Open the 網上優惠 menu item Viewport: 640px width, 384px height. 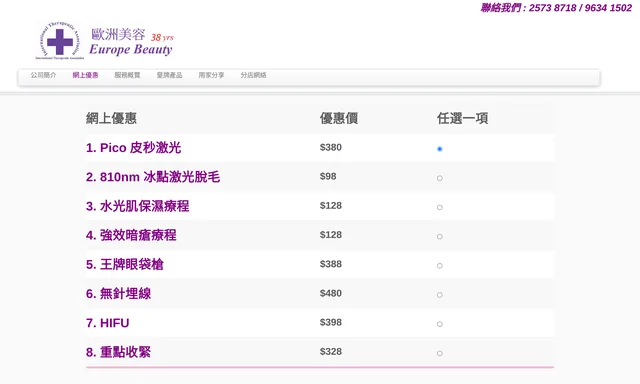click(85, 75)
